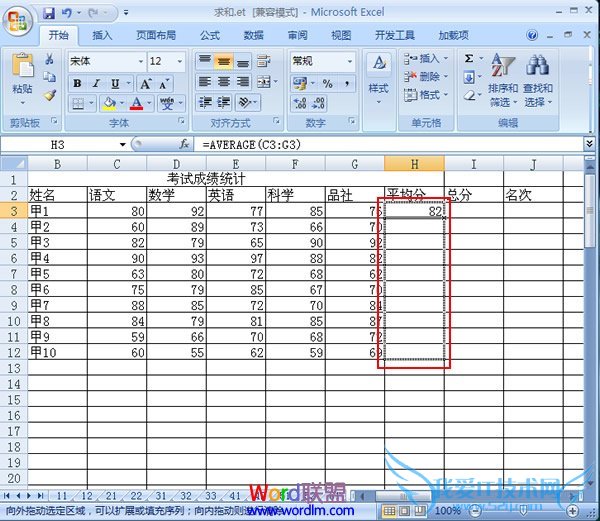Open sheet tab 22
This screenshot has height=521, width=600.
click(136, 496)
